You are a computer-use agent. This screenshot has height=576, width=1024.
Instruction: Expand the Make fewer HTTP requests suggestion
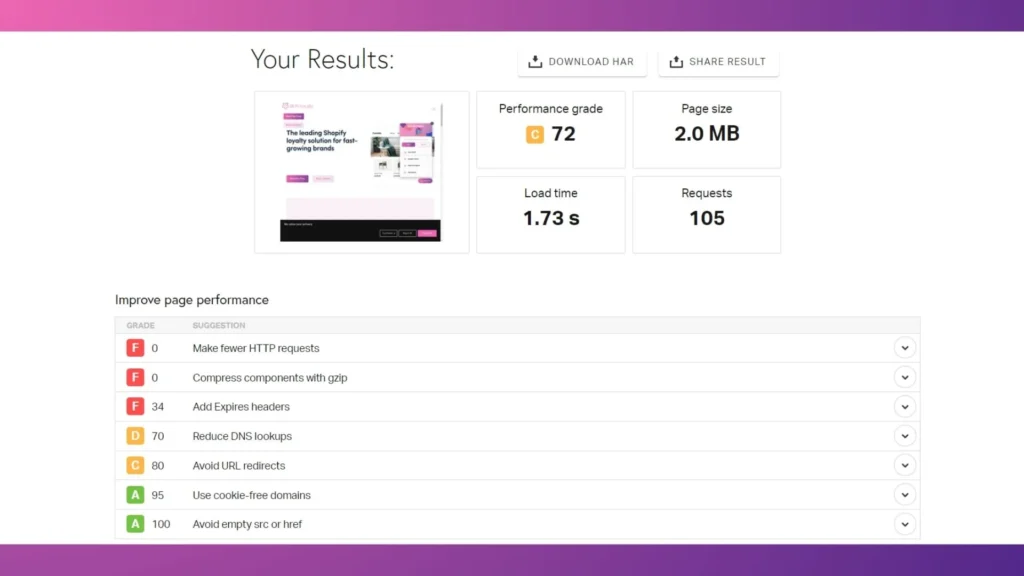905,347
